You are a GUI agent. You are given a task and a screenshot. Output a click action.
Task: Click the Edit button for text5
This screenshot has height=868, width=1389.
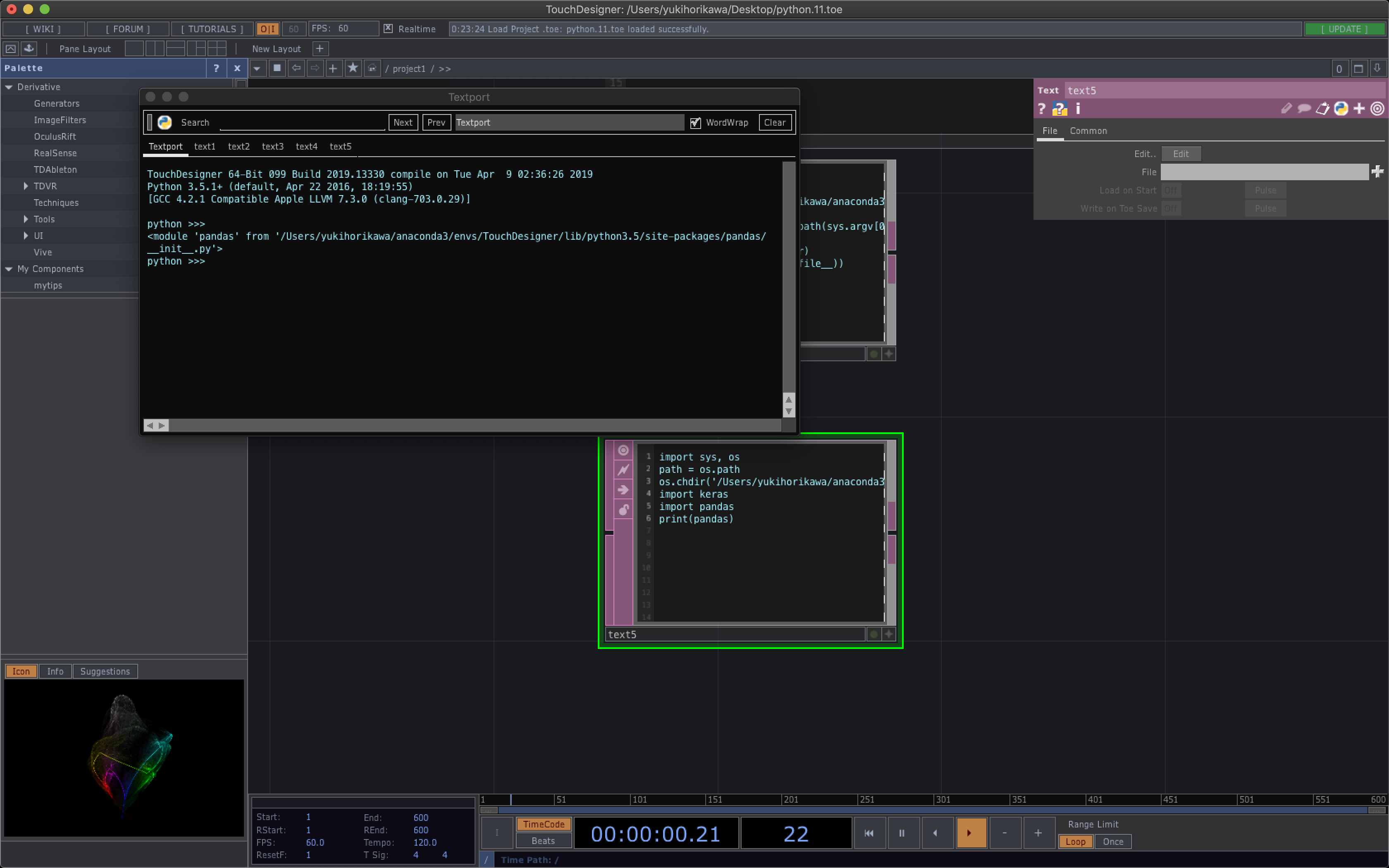point(1181,154)
